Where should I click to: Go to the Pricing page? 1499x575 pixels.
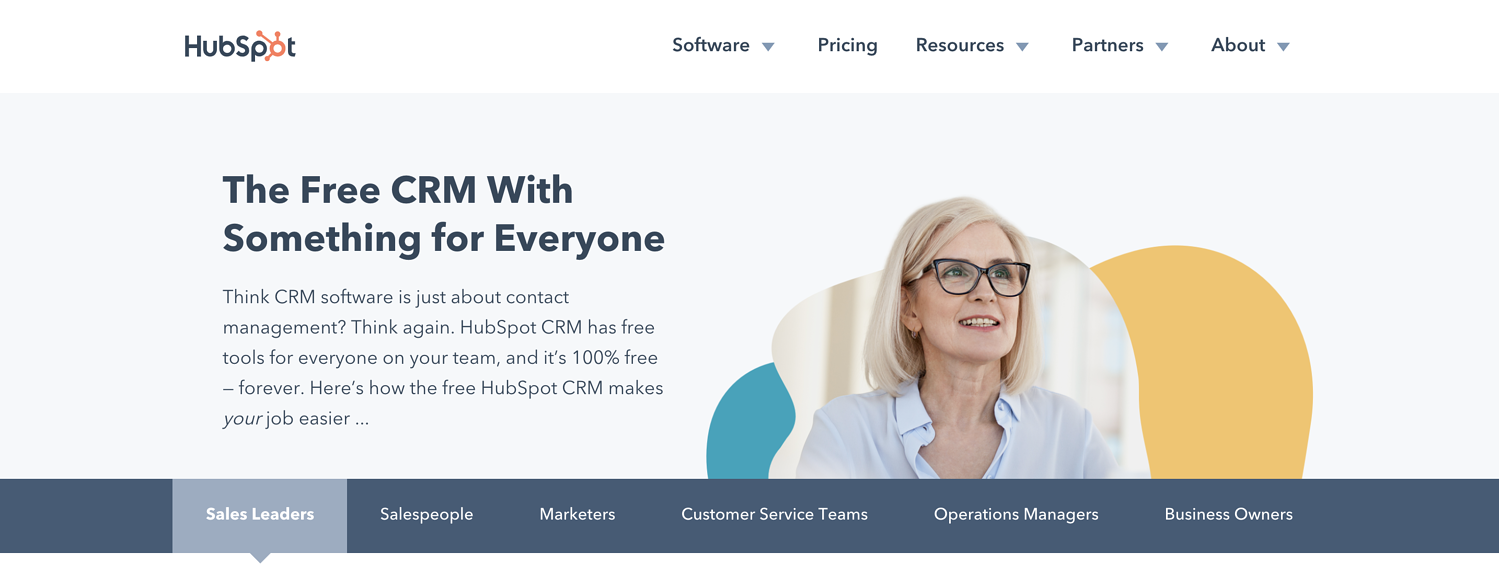pos(847,45)
